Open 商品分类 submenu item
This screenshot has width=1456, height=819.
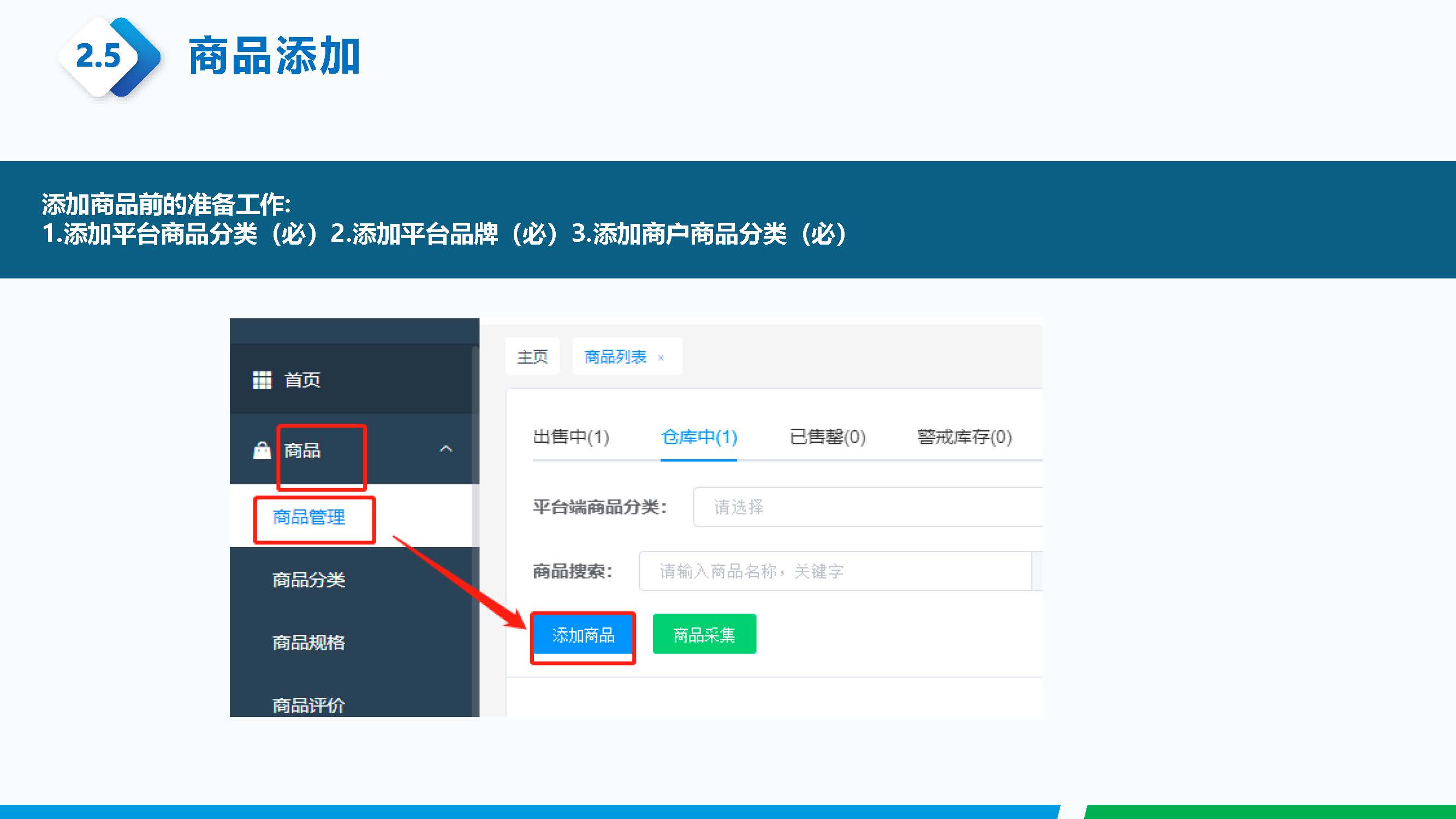click(308, 580)
